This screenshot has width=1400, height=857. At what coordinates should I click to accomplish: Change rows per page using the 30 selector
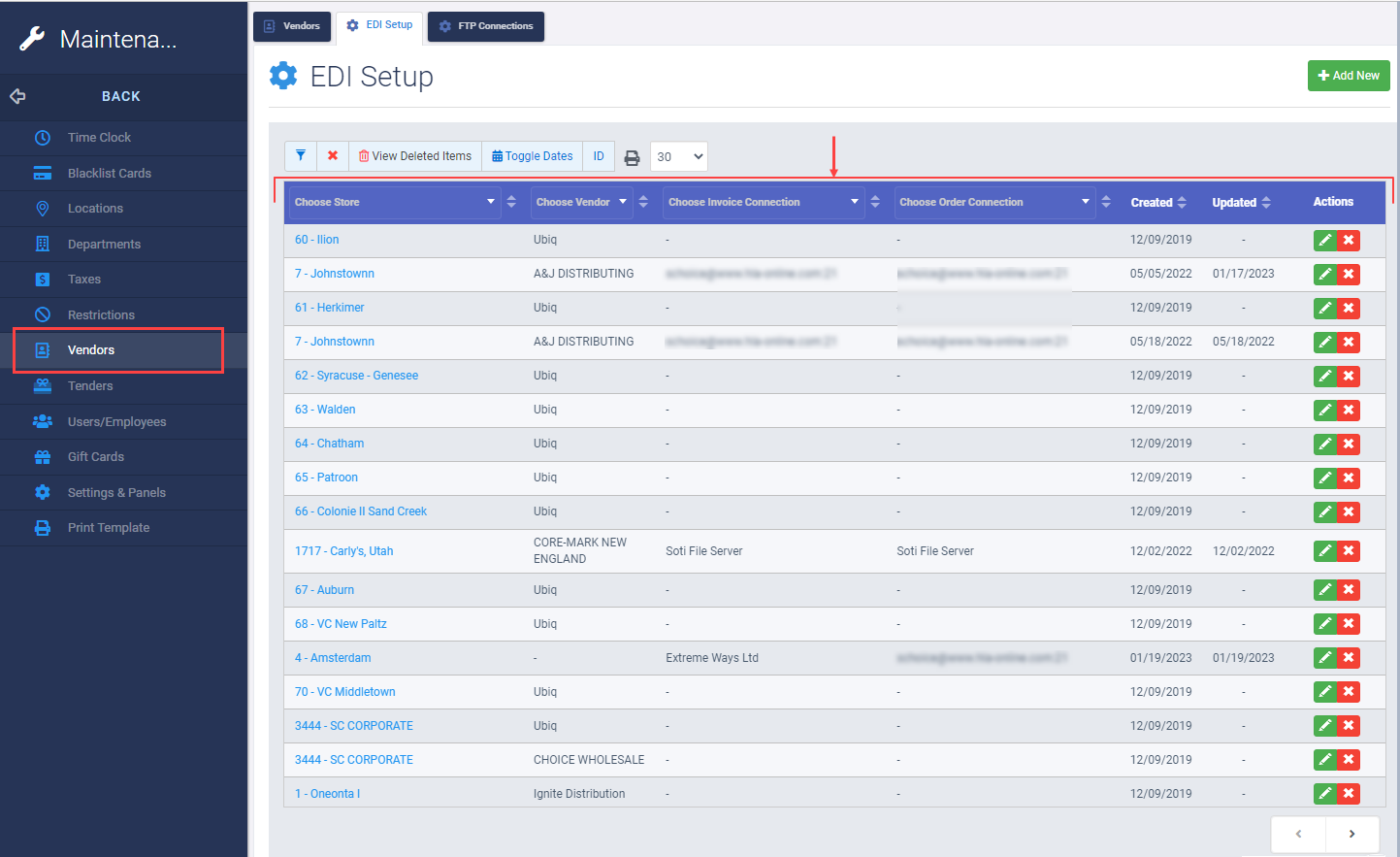pyautogui.click(x=679, y=156)
